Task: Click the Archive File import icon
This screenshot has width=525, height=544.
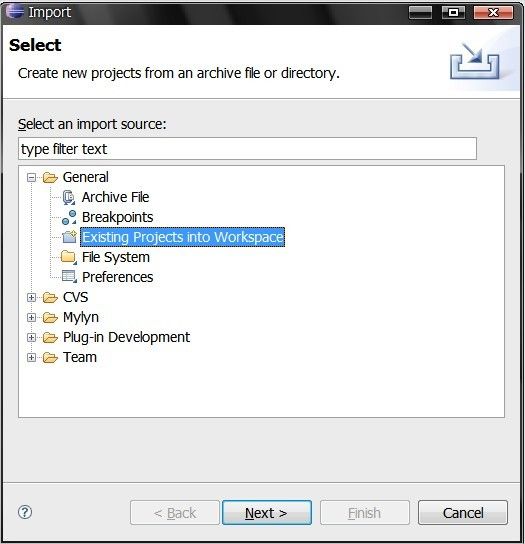Action: (x=69, y=197)
